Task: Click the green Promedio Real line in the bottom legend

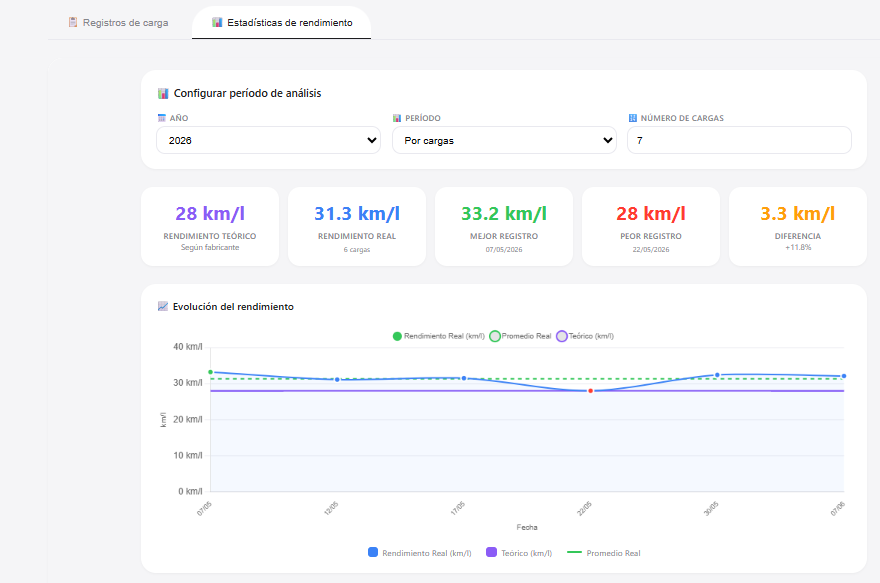Action: pos(574,552)
